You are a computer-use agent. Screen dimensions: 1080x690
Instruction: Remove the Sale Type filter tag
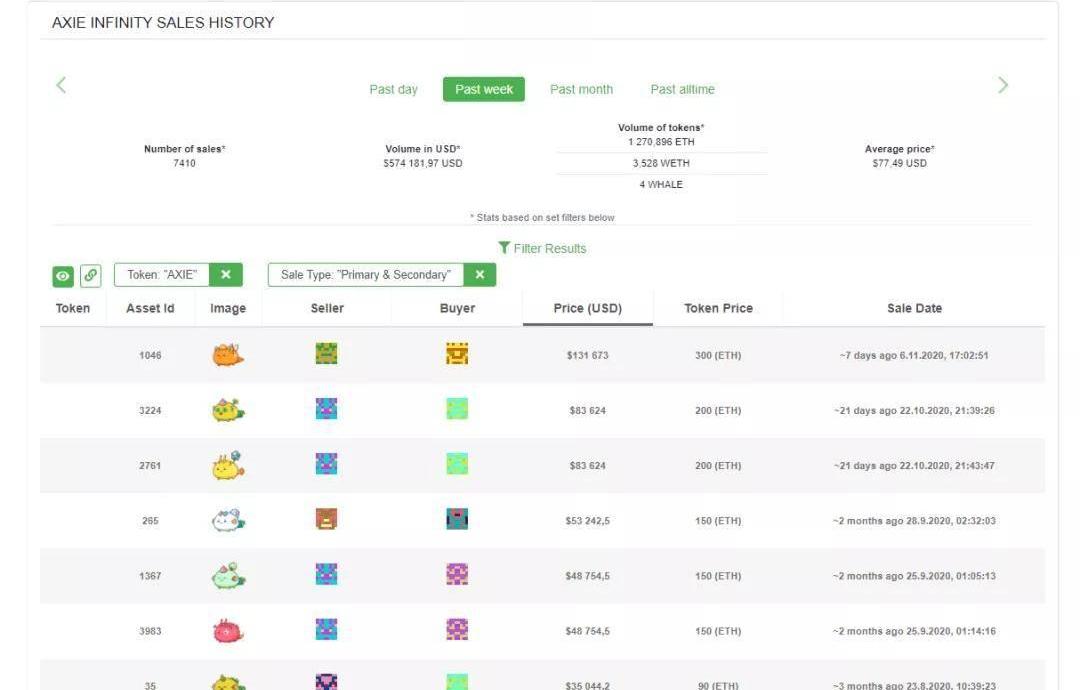click(479, 275)
